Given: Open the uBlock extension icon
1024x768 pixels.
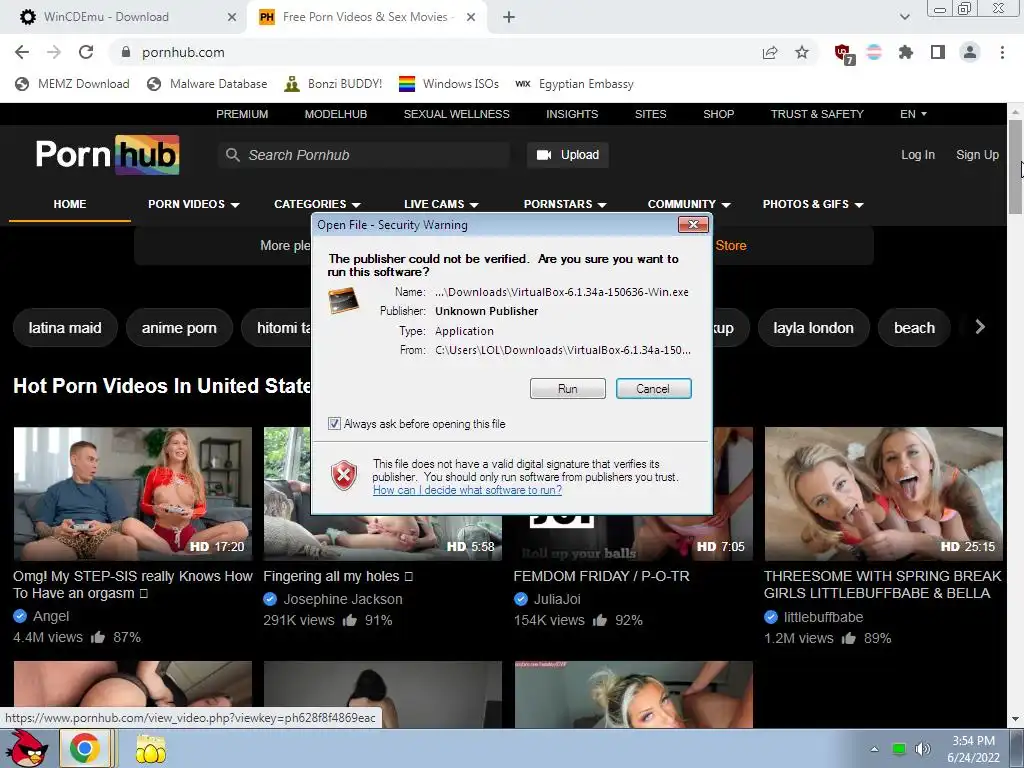Looking at the screenshot, I should pyautogui.click(x=844, y=54).
